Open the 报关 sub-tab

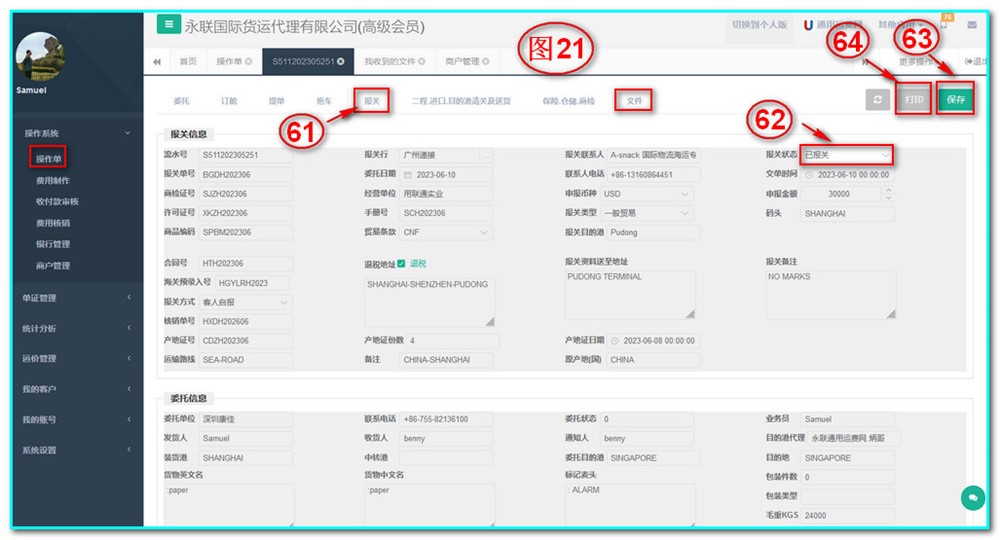point(372,101)
